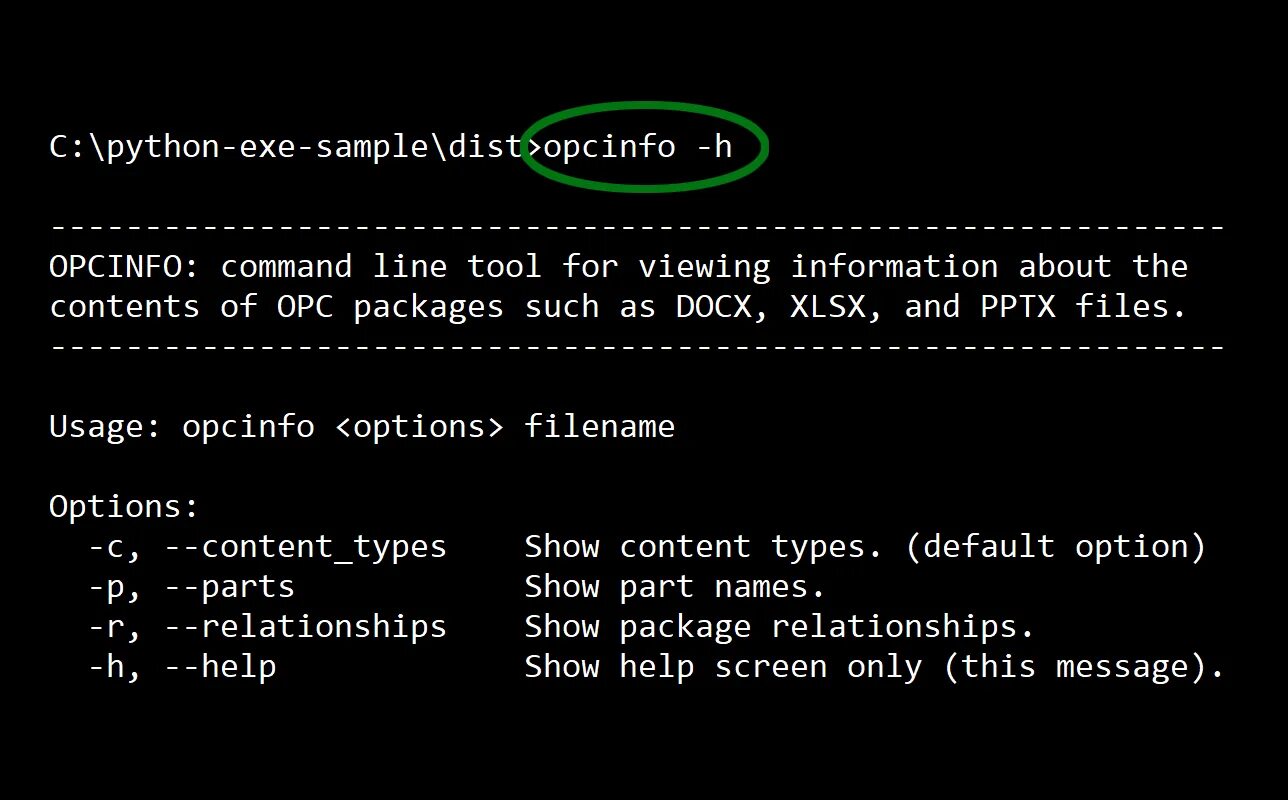Click the circled 'opcinfo -h' command
The width and height of the screenshot is (1288, 800).
[x=638, y=147]
